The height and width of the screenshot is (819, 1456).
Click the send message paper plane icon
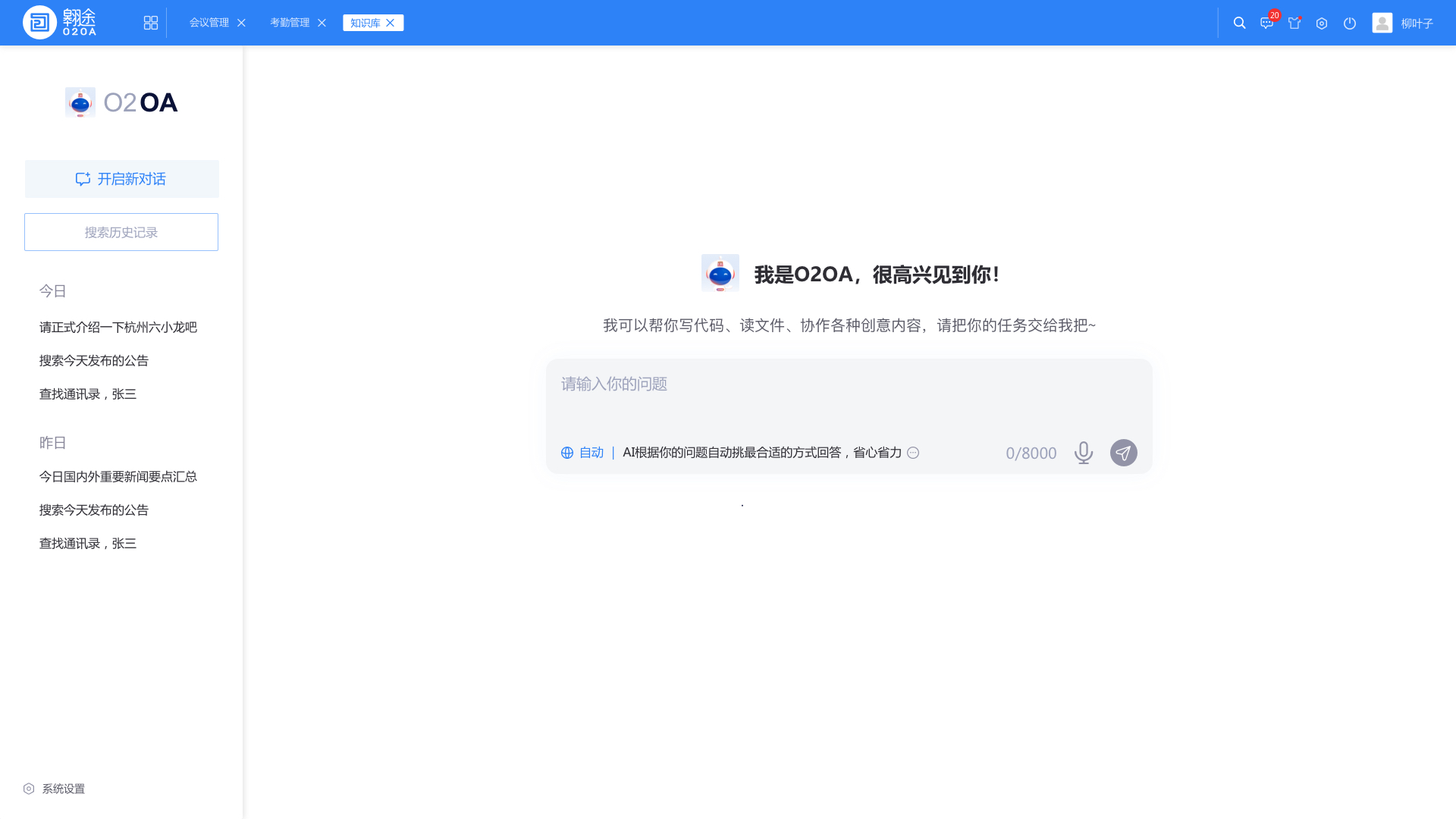click(x=1124, y=453)
